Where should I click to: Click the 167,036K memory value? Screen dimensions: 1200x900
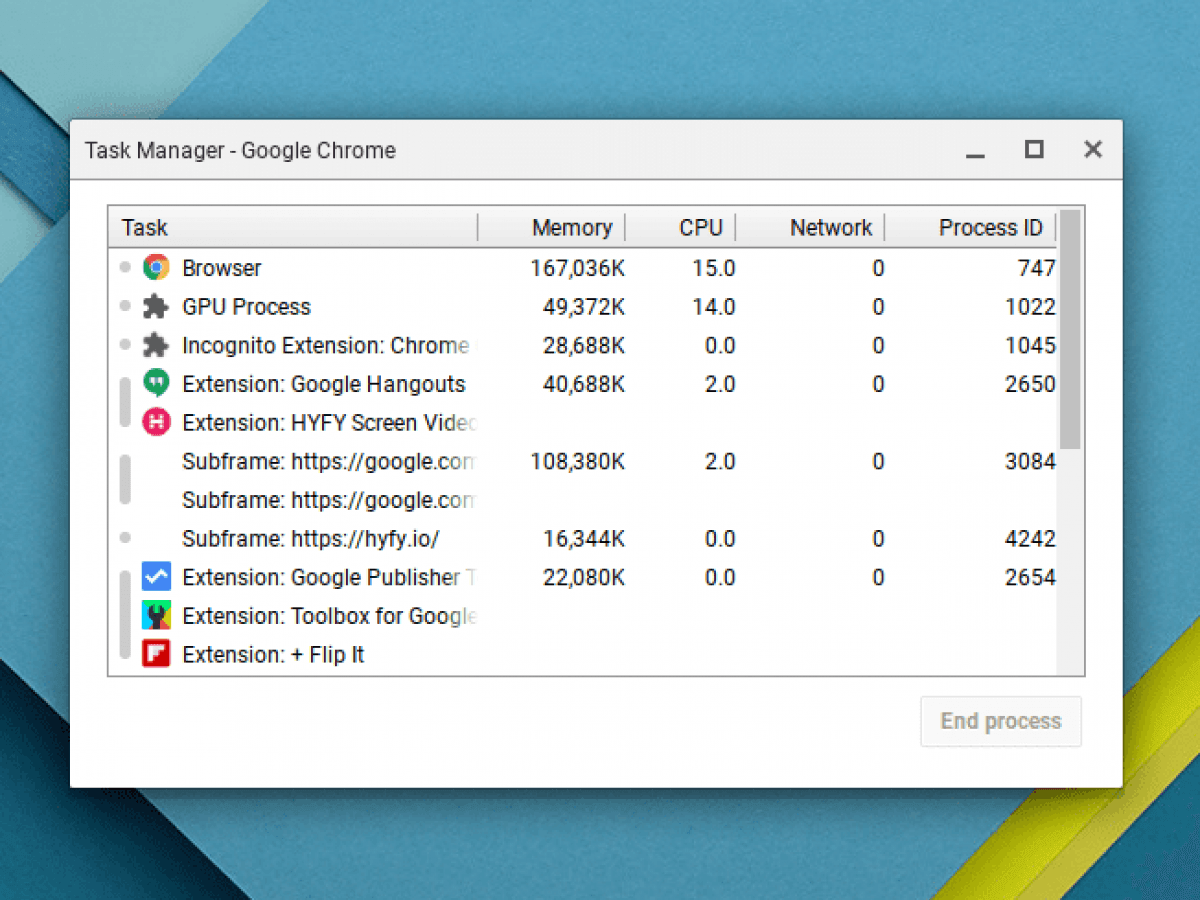(577, 268)
